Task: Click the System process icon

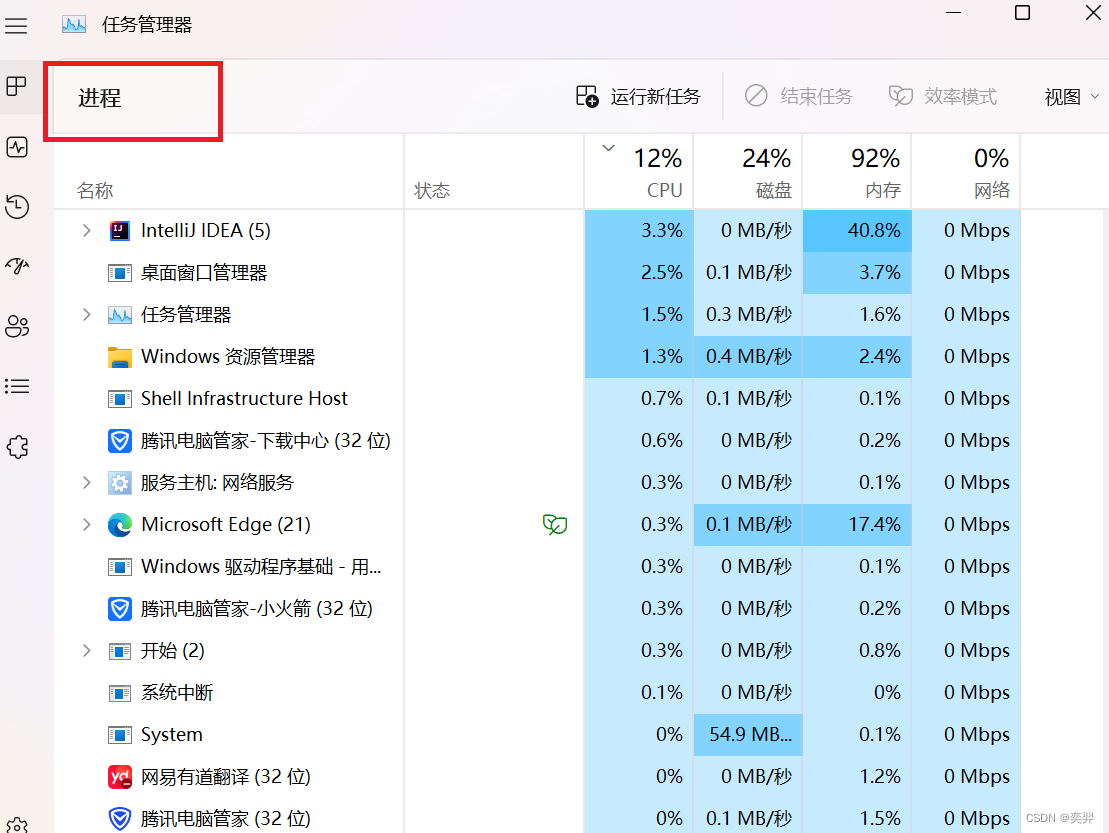Action: [x=120, y=735]
